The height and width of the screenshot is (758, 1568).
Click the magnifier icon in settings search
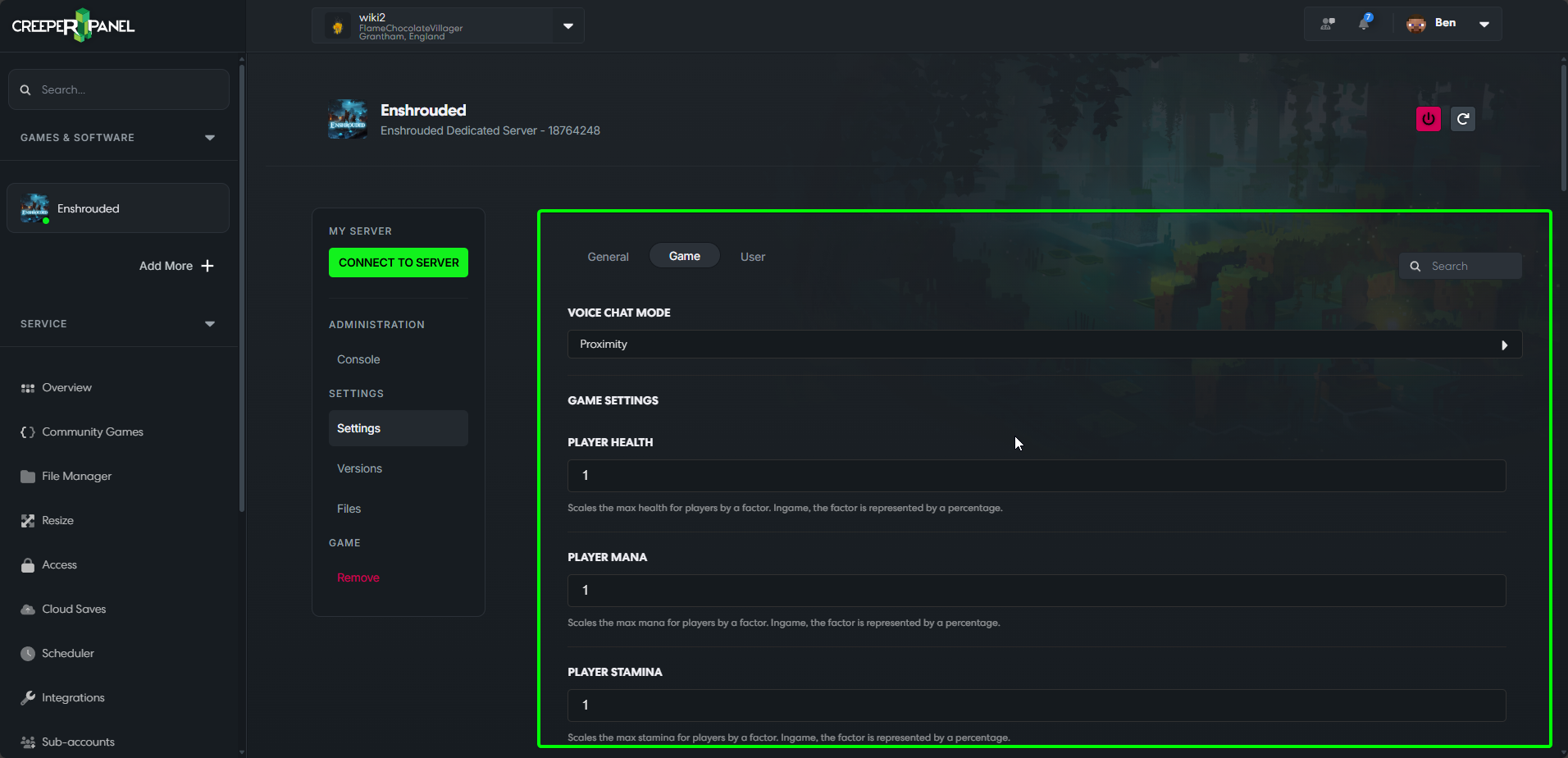pyautogui.click(x=1415, y=266)
